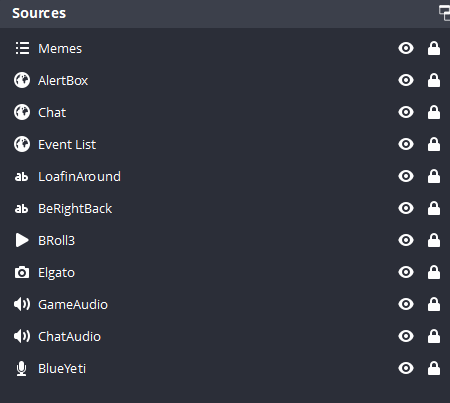The width and height of the screenshot is (450, 403).
Task: Hide the BeRightBack text source
Action: pyautogui.click(x=406, y=208)
